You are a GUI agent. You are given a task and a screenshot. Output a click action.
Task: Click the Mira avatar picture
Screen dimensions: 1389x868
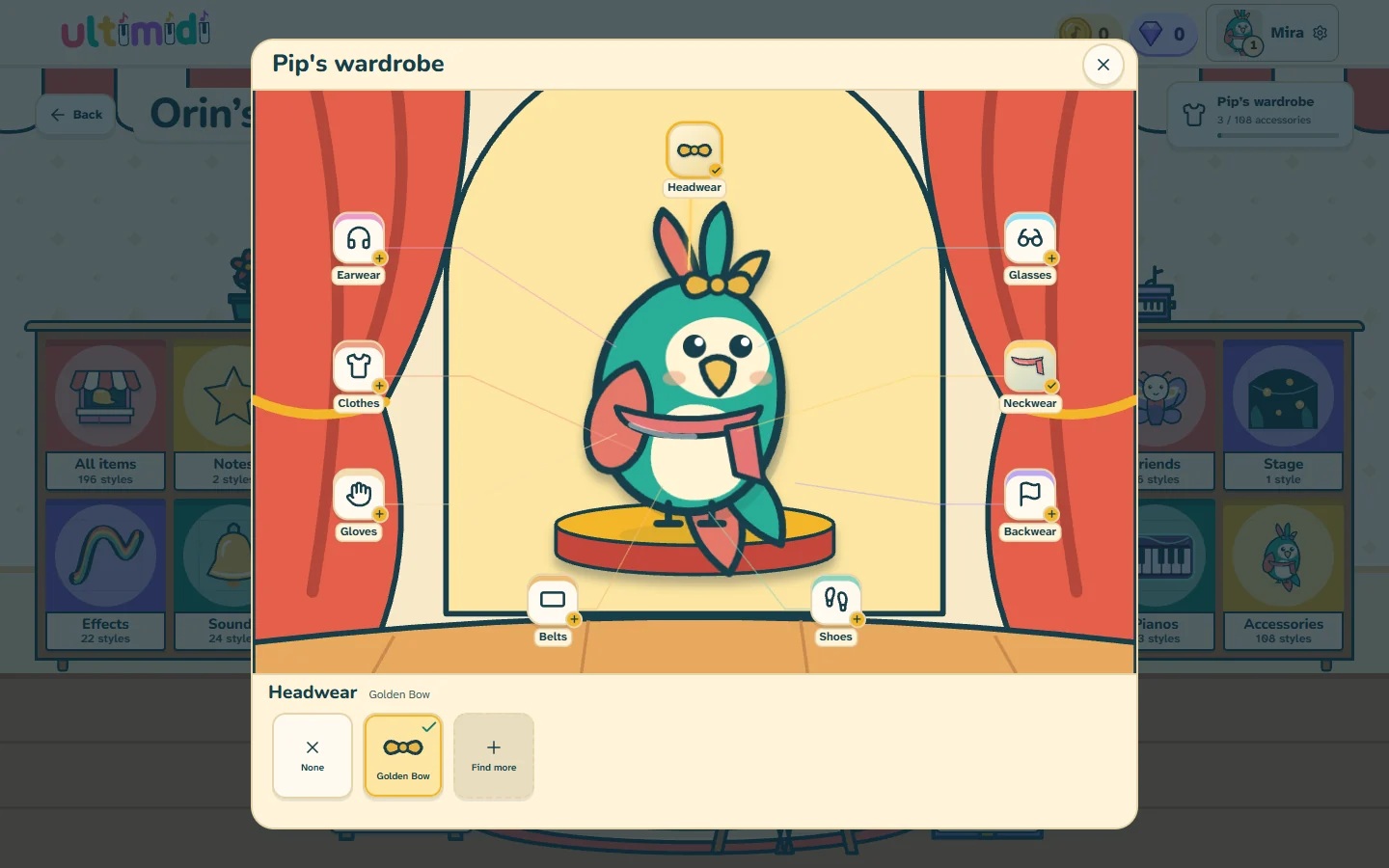[1240, 33]
